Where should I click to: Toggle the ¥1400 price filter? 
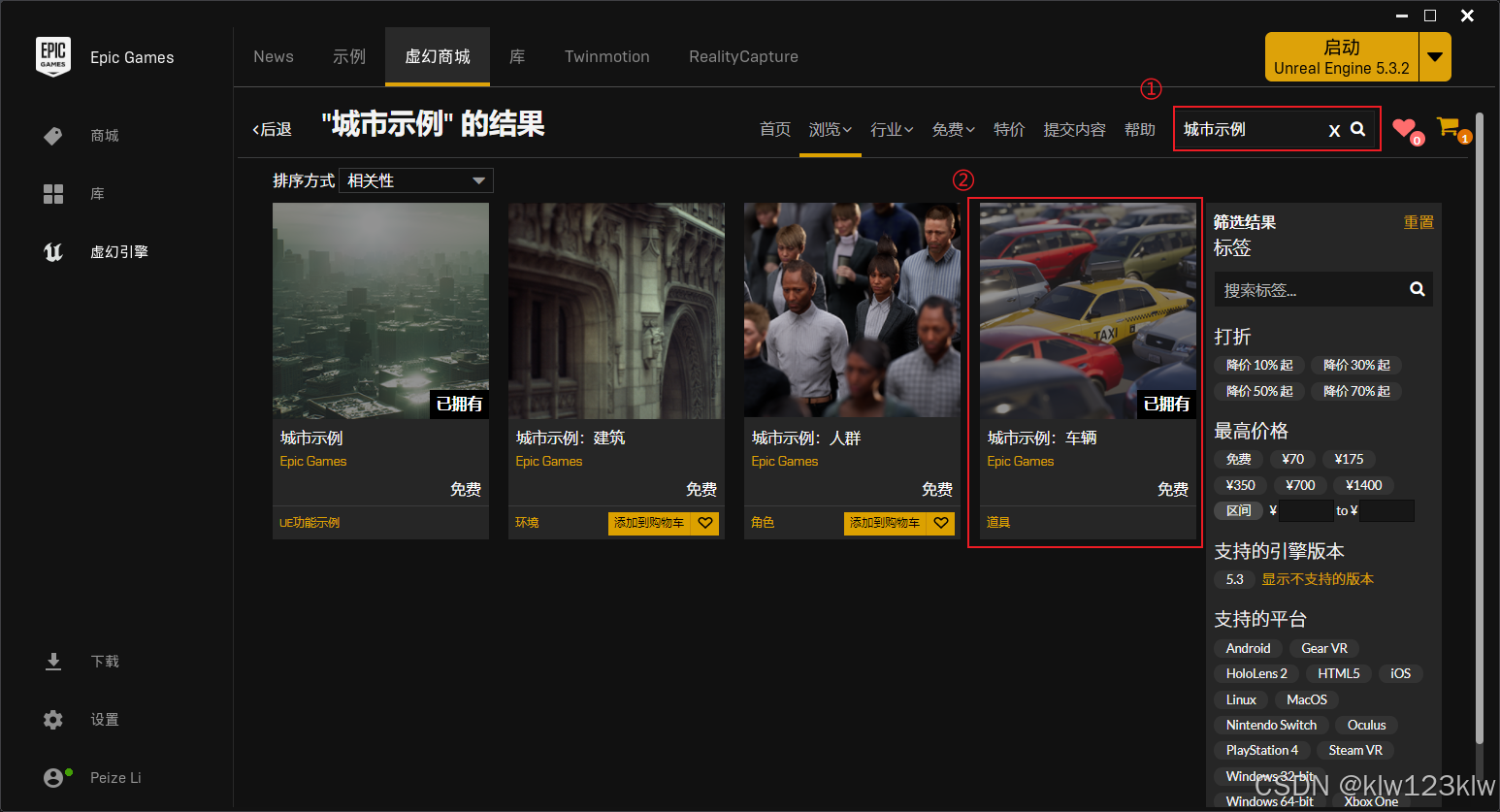tap(1363, 485)
